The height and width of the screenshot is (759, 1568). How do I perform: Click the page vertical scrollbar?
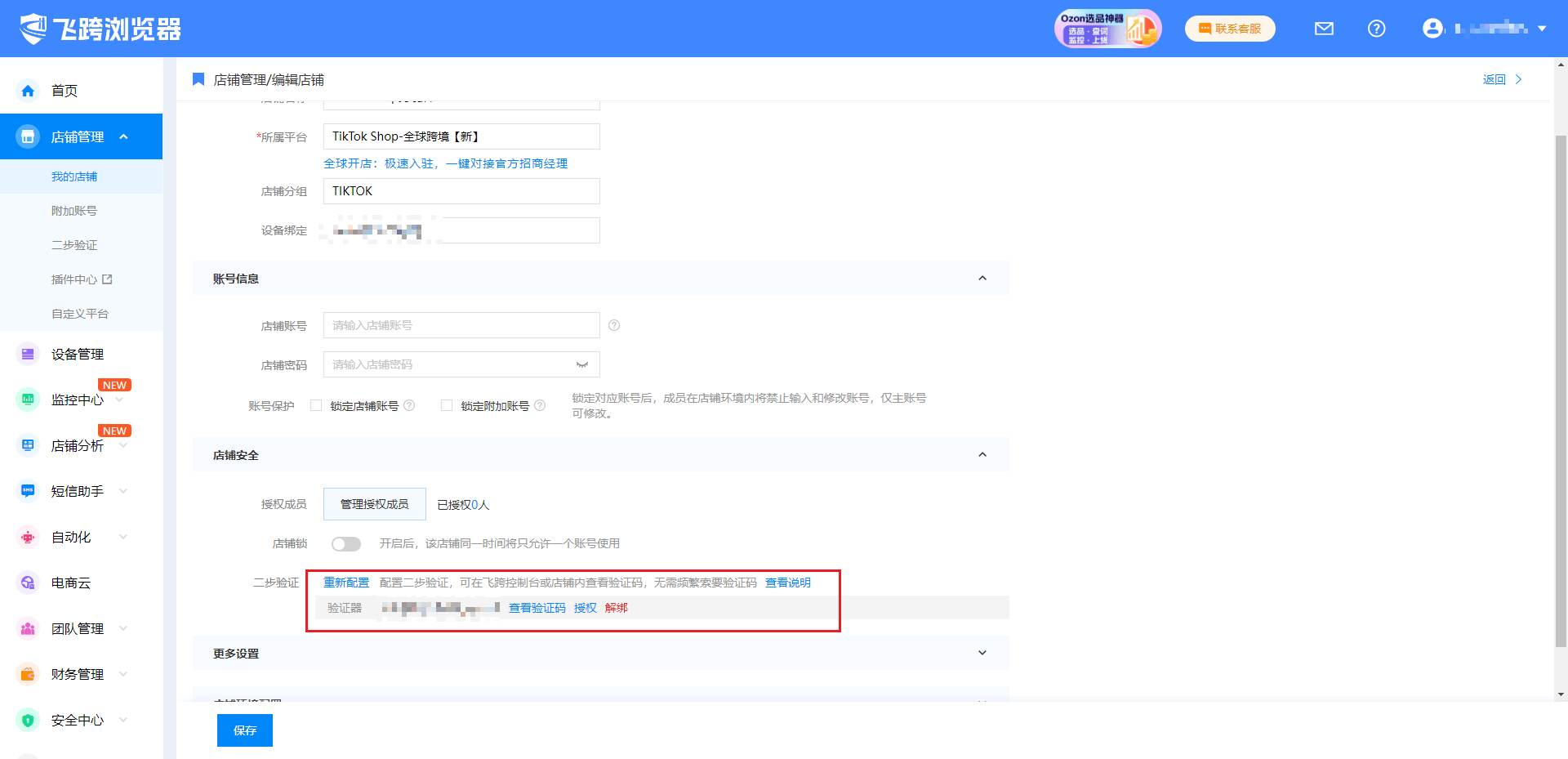(1561, 391)
